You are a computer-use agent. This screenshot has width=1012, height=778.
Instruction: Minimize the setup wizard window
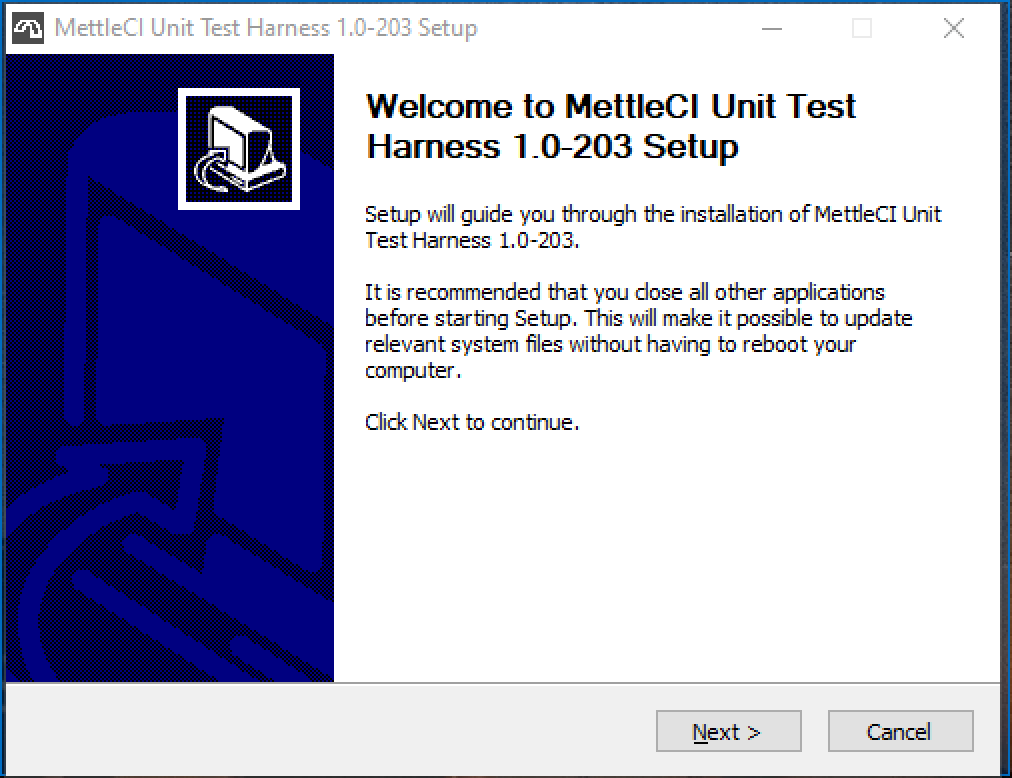(x=771, y=29)
